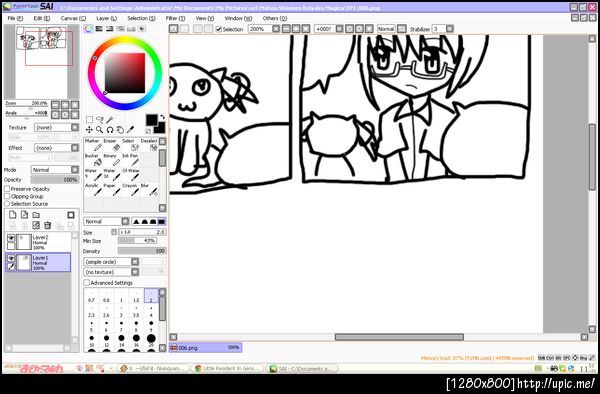
Task: Delete layer with trash can icon
Action: (47, 225)
